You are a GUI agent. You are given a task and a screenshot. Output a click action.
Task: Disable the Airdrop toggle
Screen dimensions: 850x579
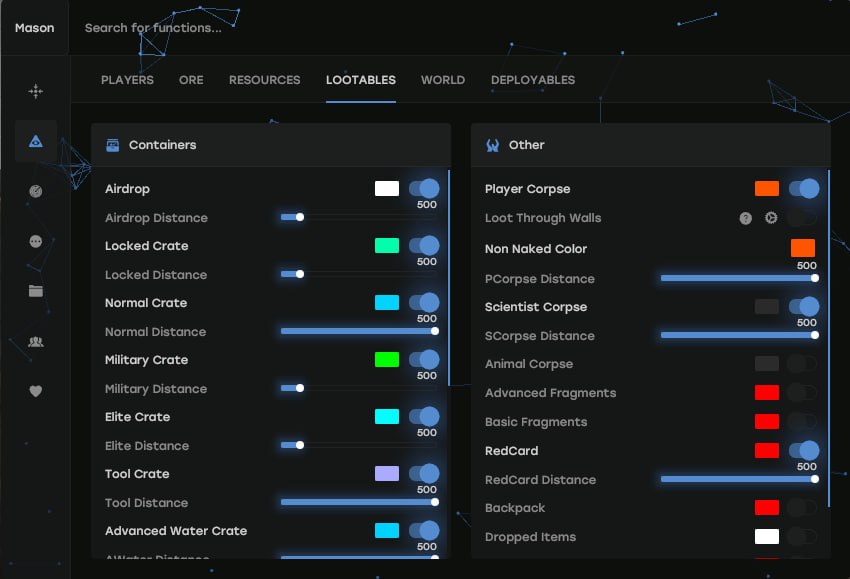pyautogui.click(x=424, y=188)
